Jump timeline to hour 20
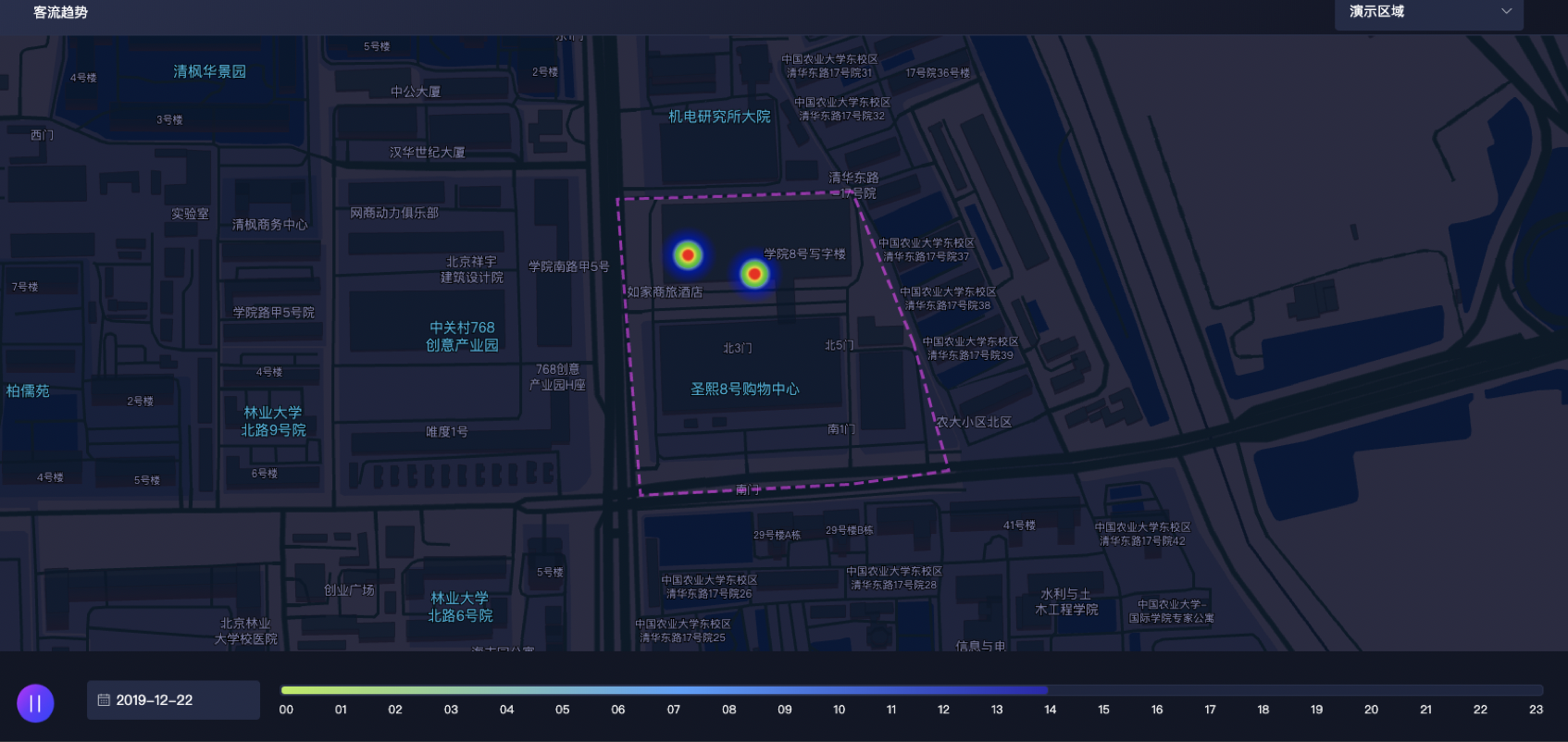The image size is (1568, 742). pos(1371,710)
